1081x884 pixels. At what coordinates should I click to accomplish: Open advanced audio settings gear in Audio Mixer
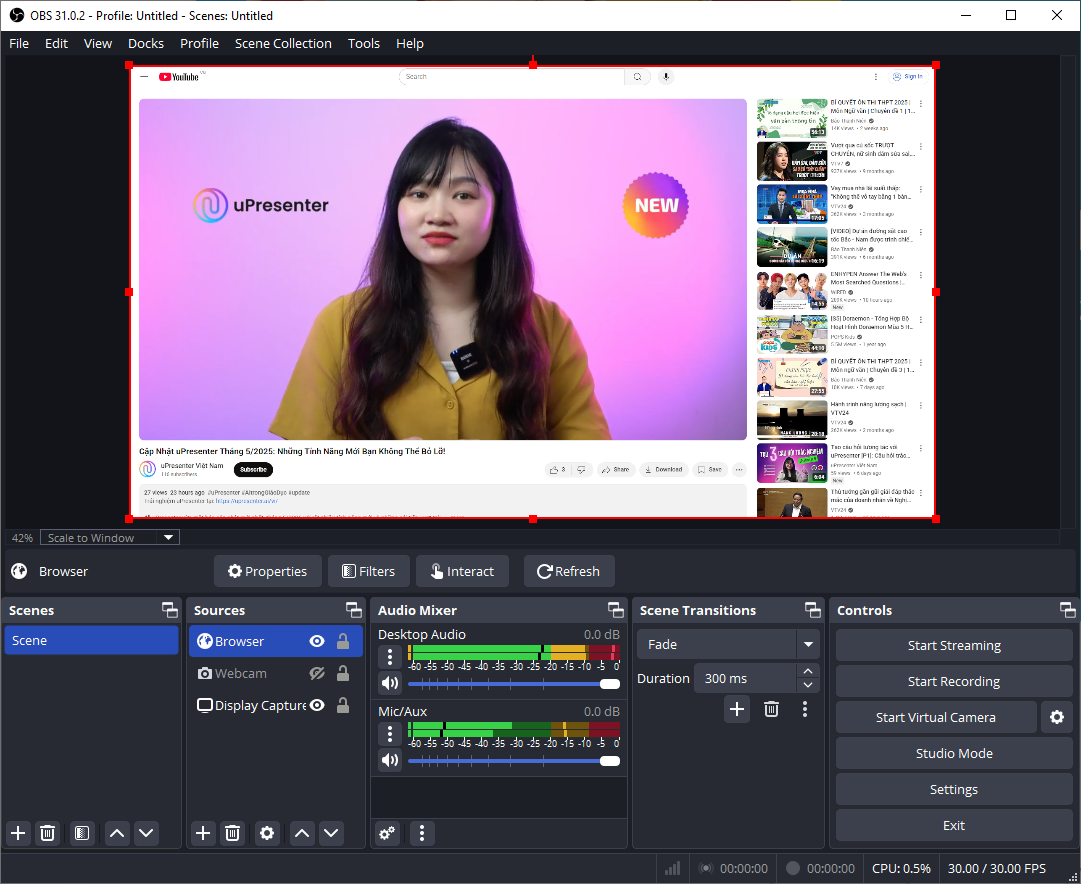(x=387, y=833)
